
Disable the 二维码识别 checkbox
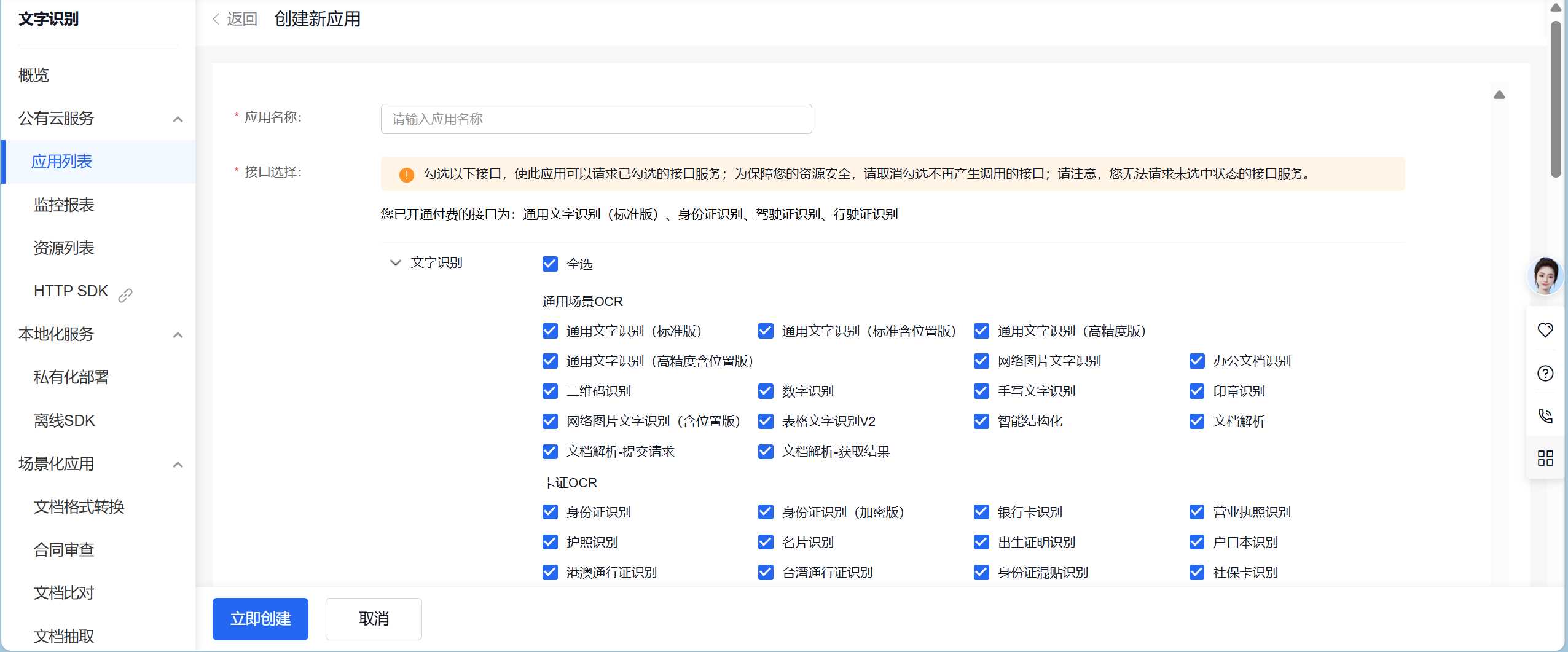(x=549, y=391)
